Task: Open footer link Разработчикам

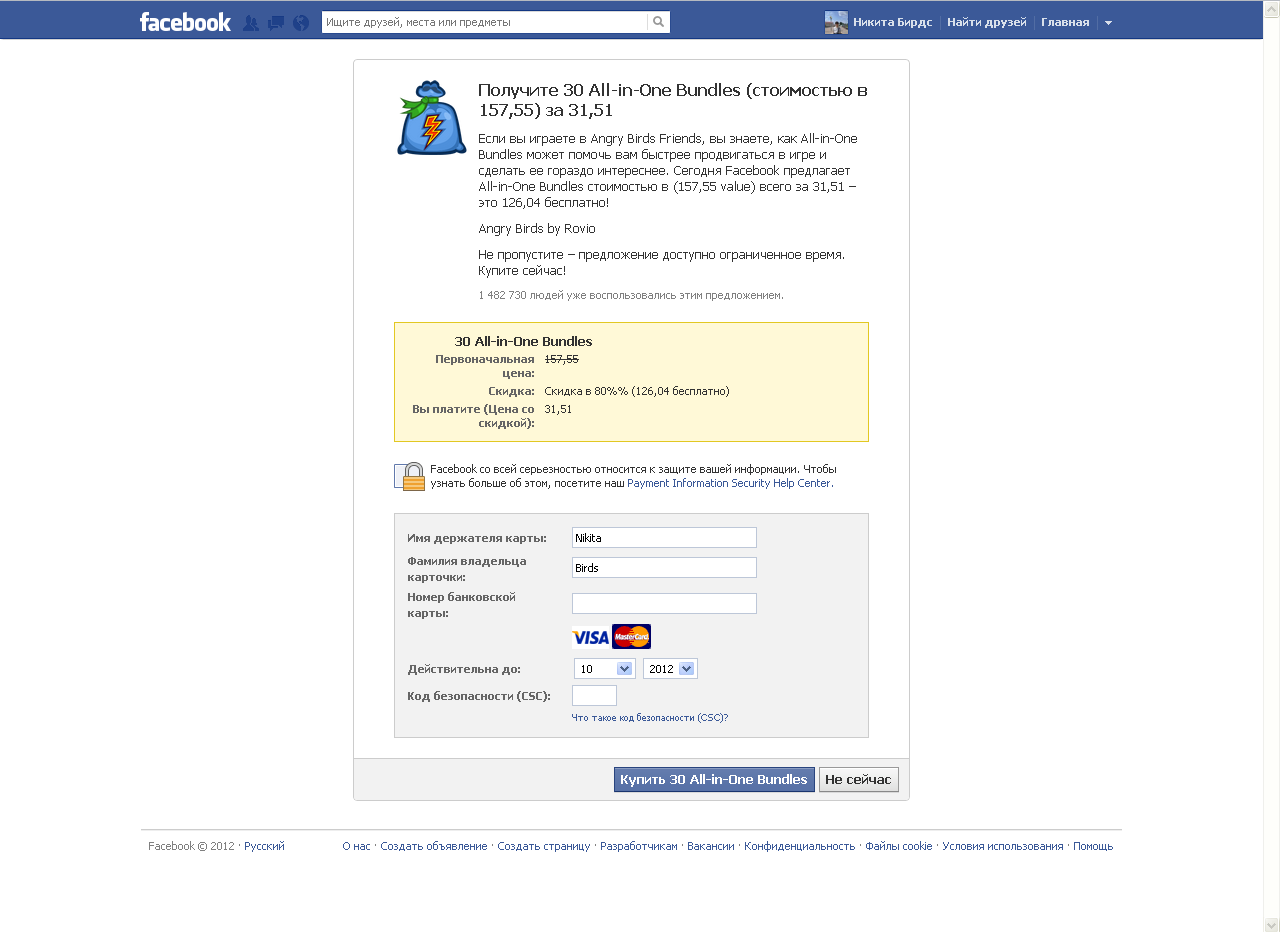Action: (x=639, y=846)
